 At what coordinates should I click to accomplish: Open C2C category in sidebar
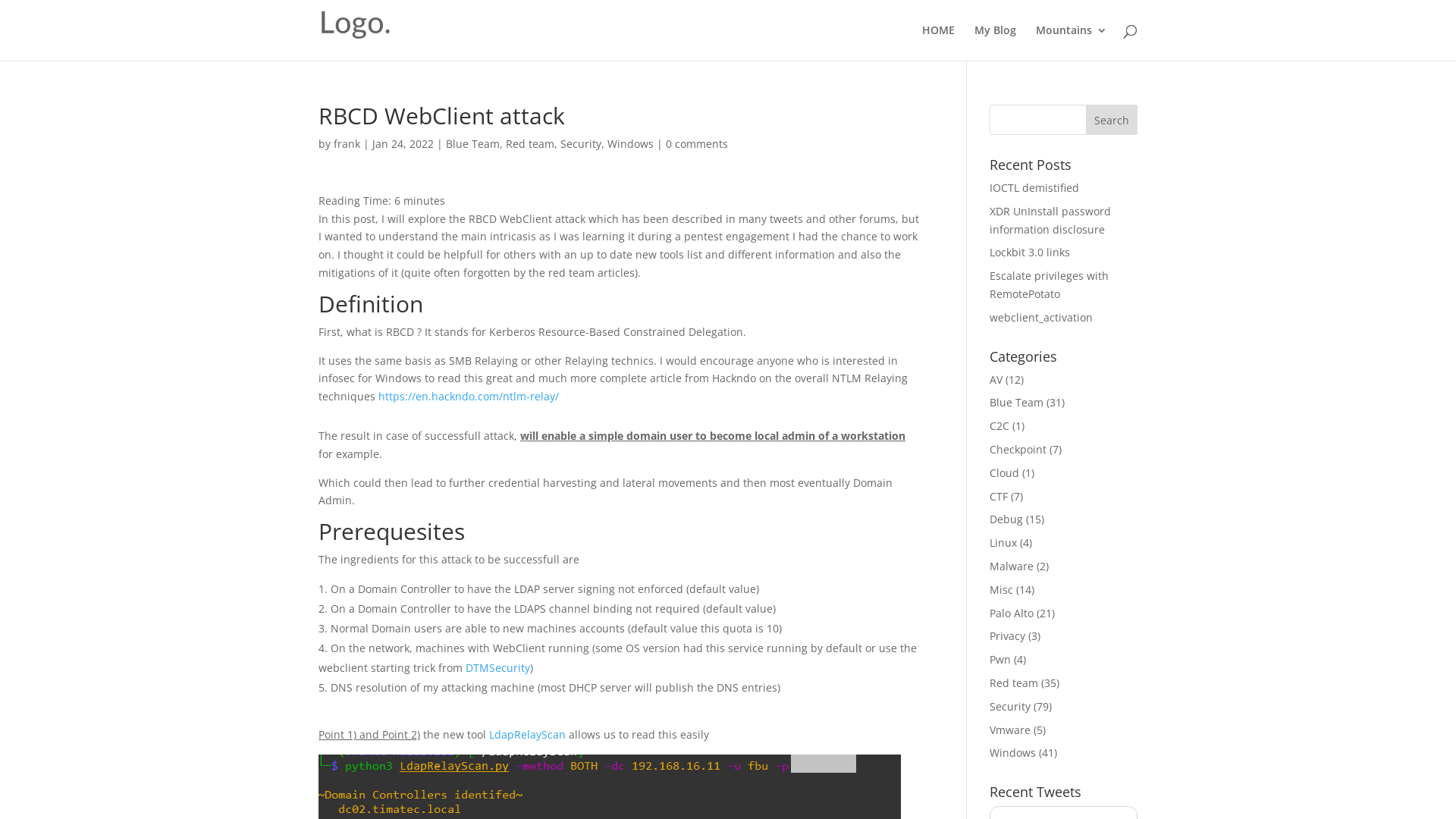(999, 426)
